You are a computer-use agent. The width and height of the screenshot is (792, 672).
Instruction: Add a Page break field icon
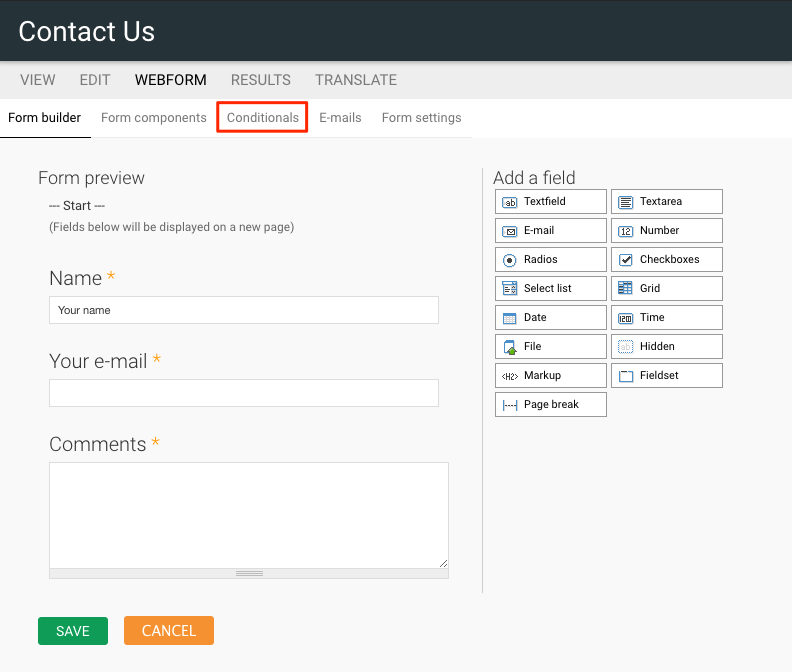tap(510, 405)
